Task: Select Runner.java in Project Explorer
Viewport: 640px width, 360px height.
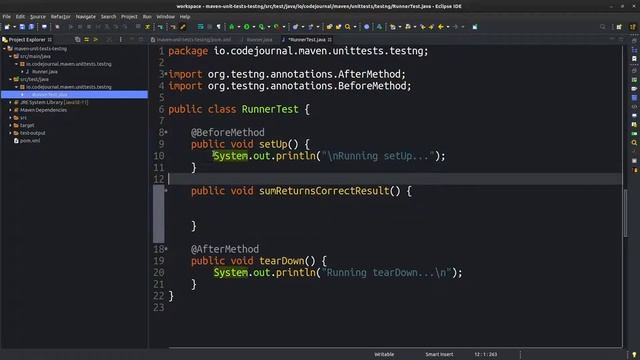Action: point(45,72)
